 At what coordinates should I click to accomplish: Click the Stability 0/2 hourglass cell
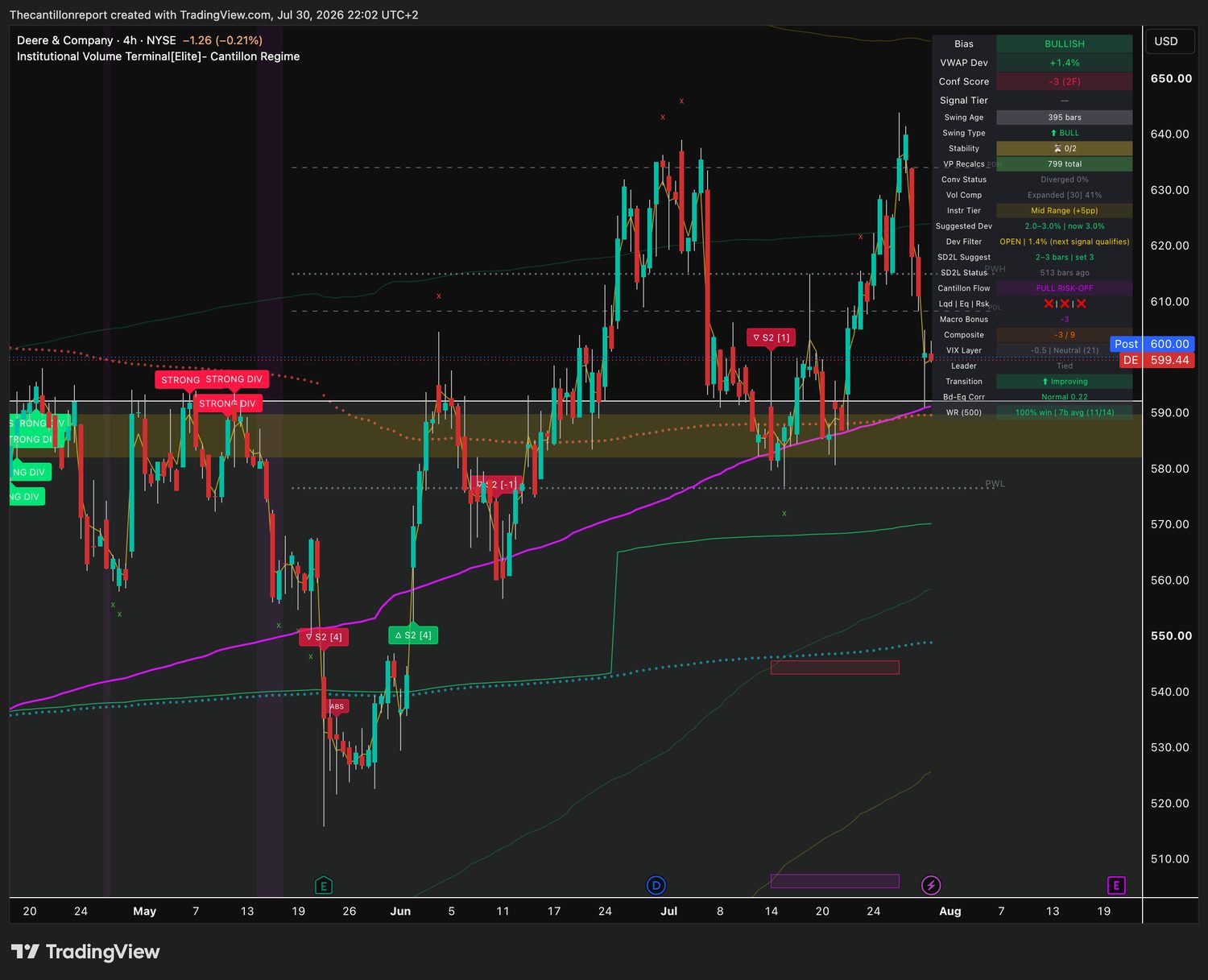(x=1065, y=148)
